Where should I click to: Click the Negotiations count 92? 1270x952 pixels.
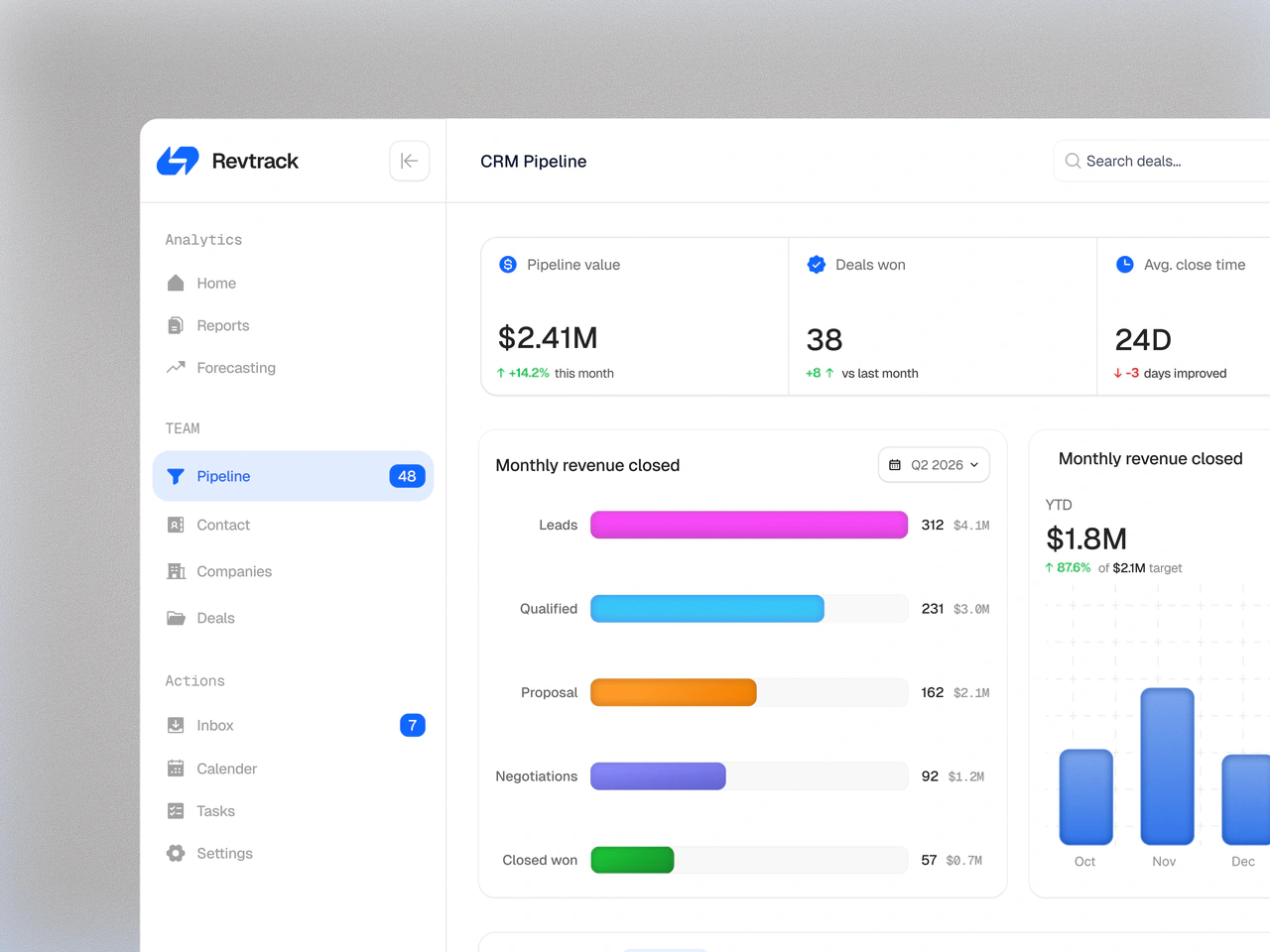930,776
